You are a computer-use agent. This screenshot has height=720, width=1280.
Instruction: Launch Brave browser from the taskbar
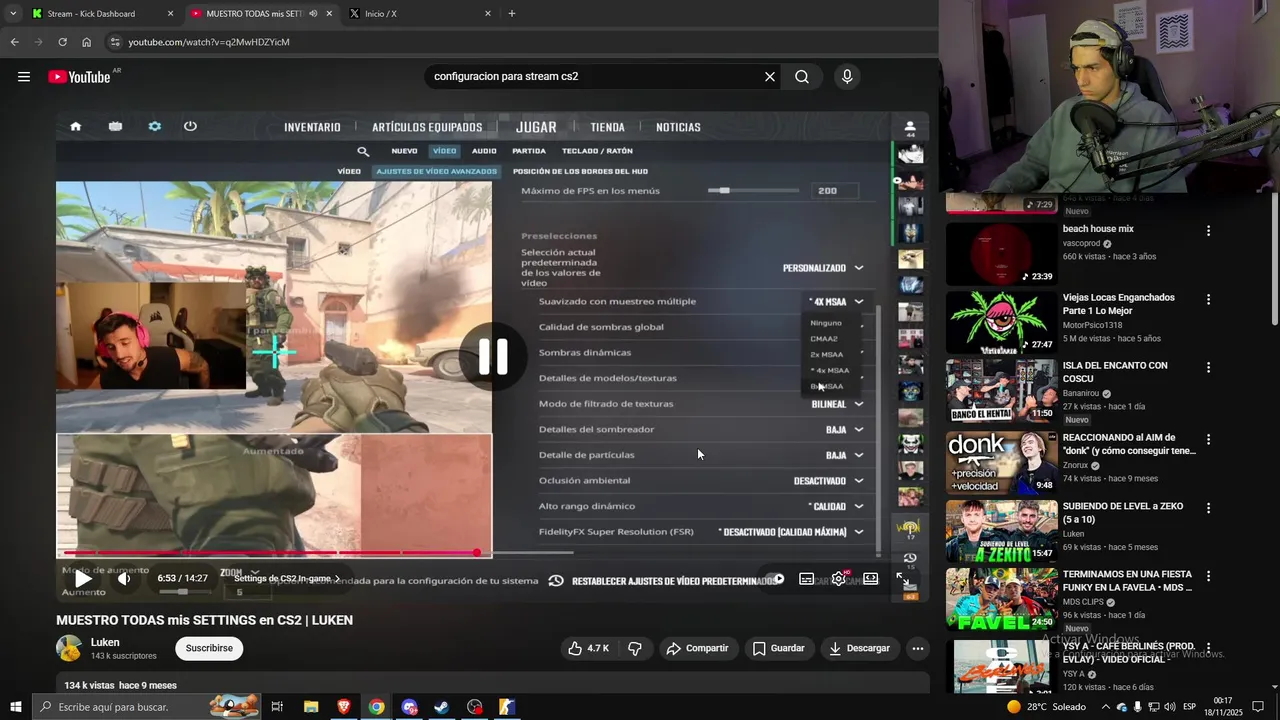coord(344,707)
